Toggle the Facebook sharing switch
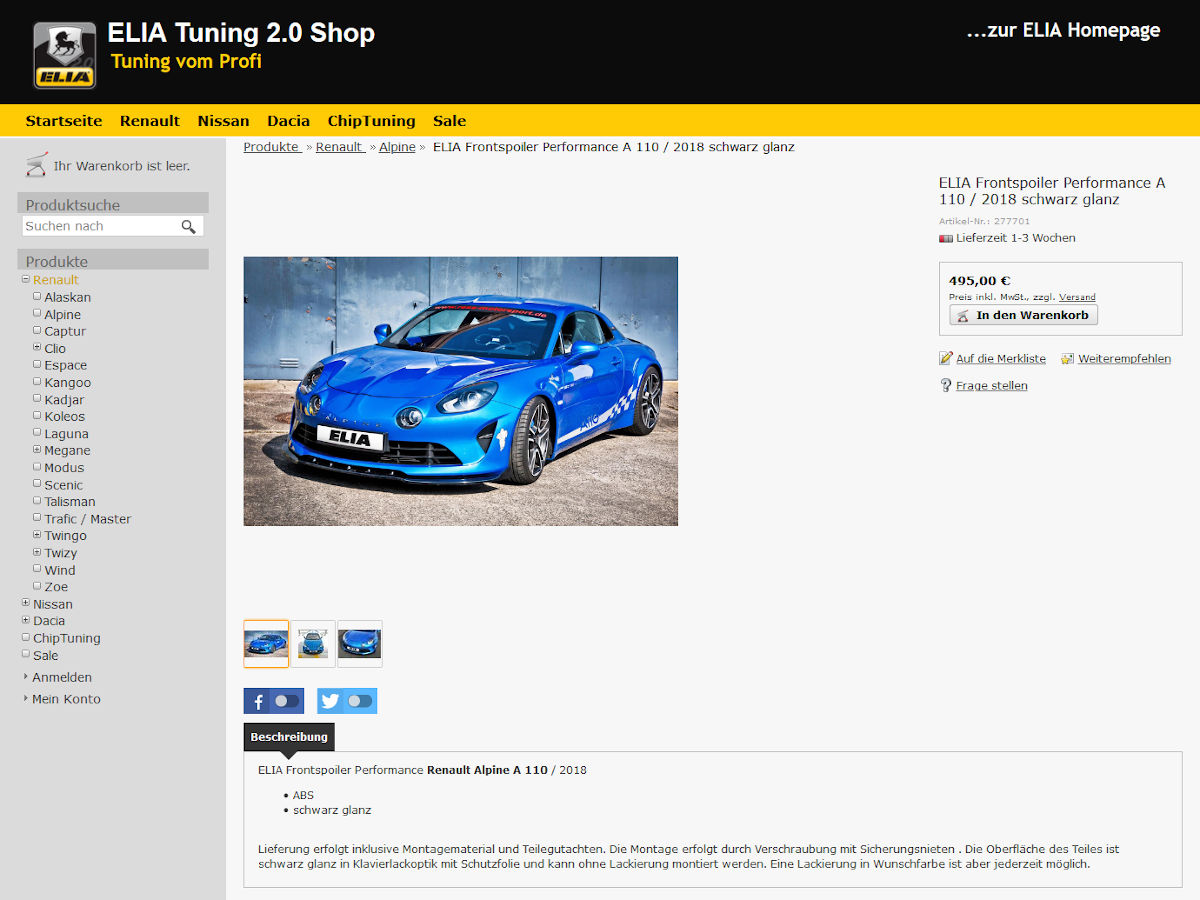This screenshot has width=1200, height=900. click(287, 701)
